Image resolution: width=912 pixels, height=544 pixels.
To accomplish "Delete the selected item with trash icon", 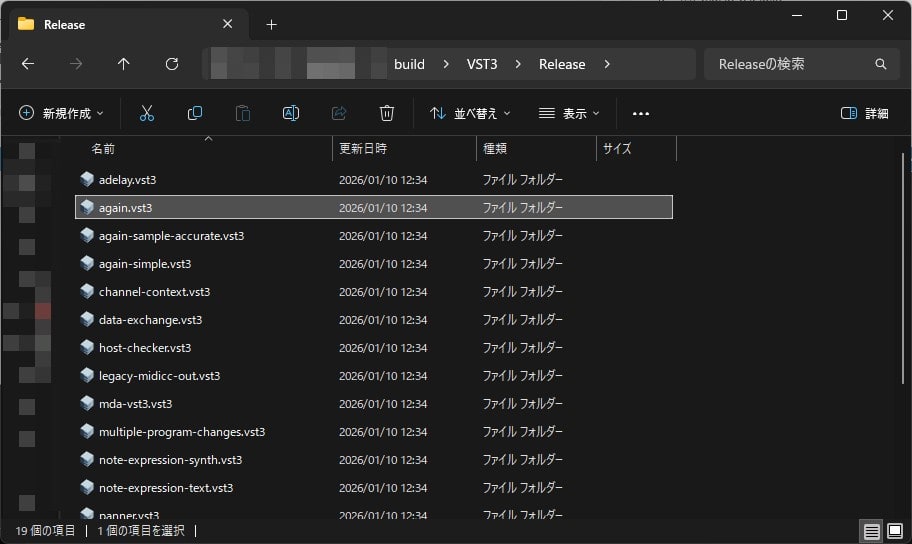I will click(x=387, y=113).
